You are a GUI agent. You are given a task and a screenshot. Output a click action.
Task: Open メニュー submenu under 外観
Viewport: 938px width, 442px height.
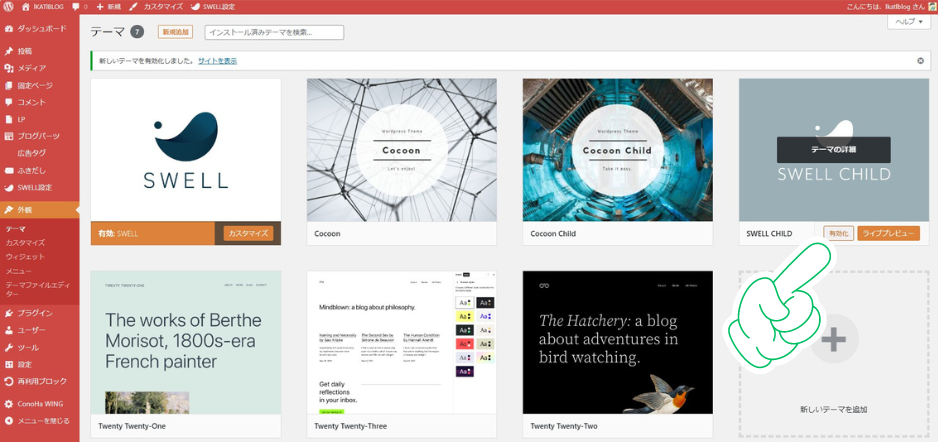coord(18,271)
